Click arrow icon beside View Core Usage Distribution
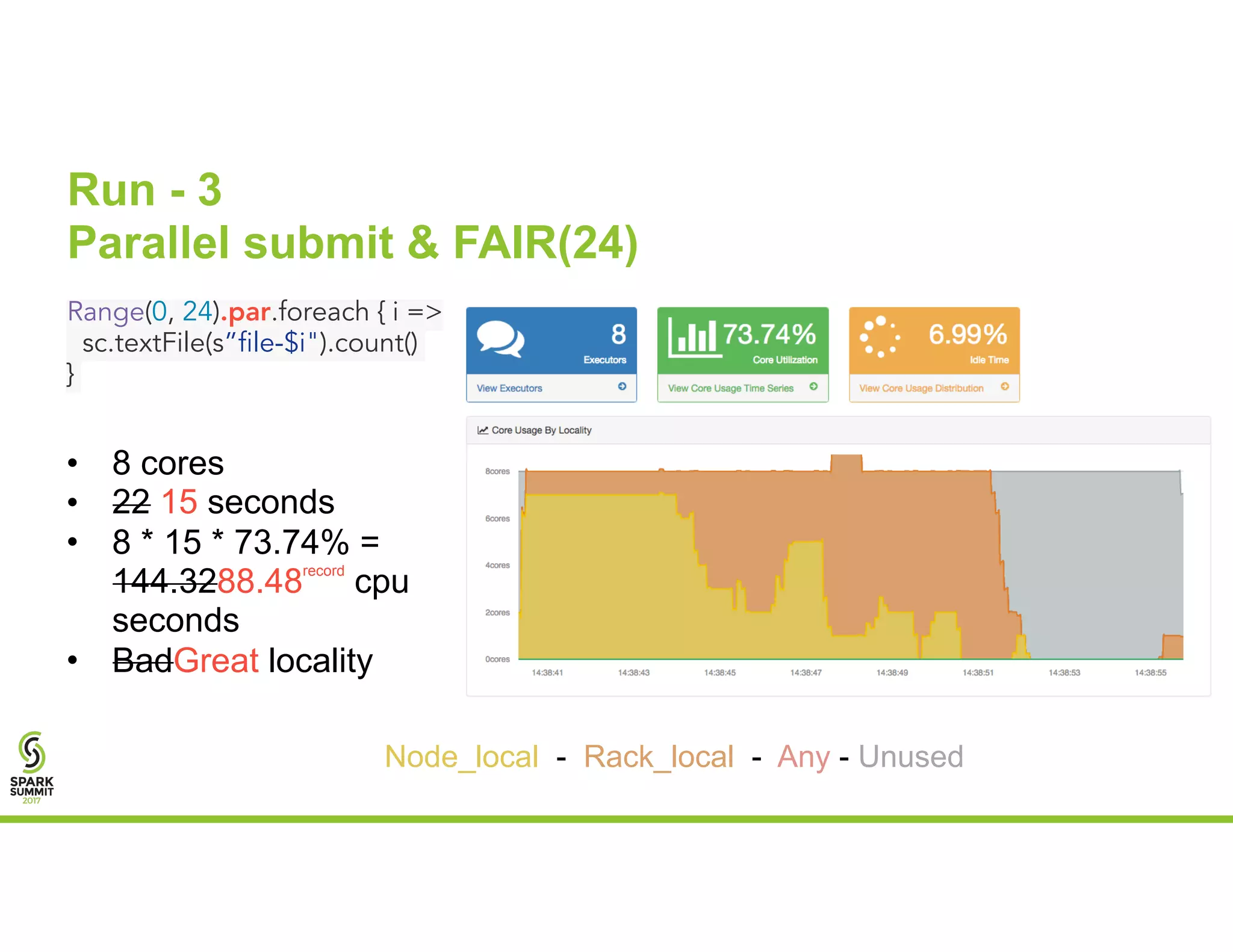 tap(1005, 386)
